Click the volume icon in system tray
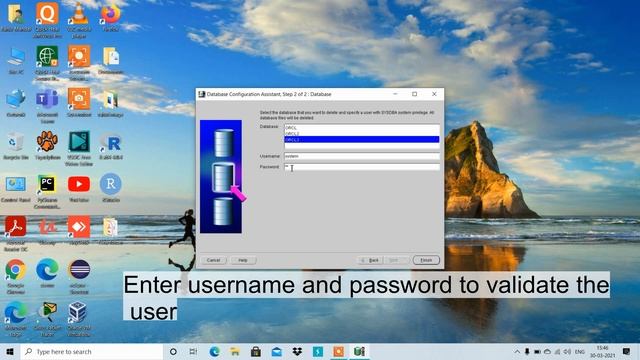This screenshot has width=640, height=360. tap(567, 351)
